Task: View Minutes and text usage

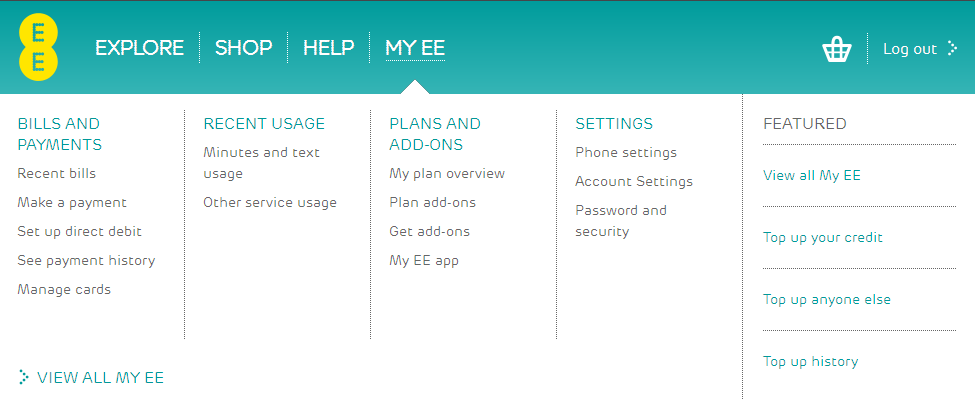Action: (261, 163)
